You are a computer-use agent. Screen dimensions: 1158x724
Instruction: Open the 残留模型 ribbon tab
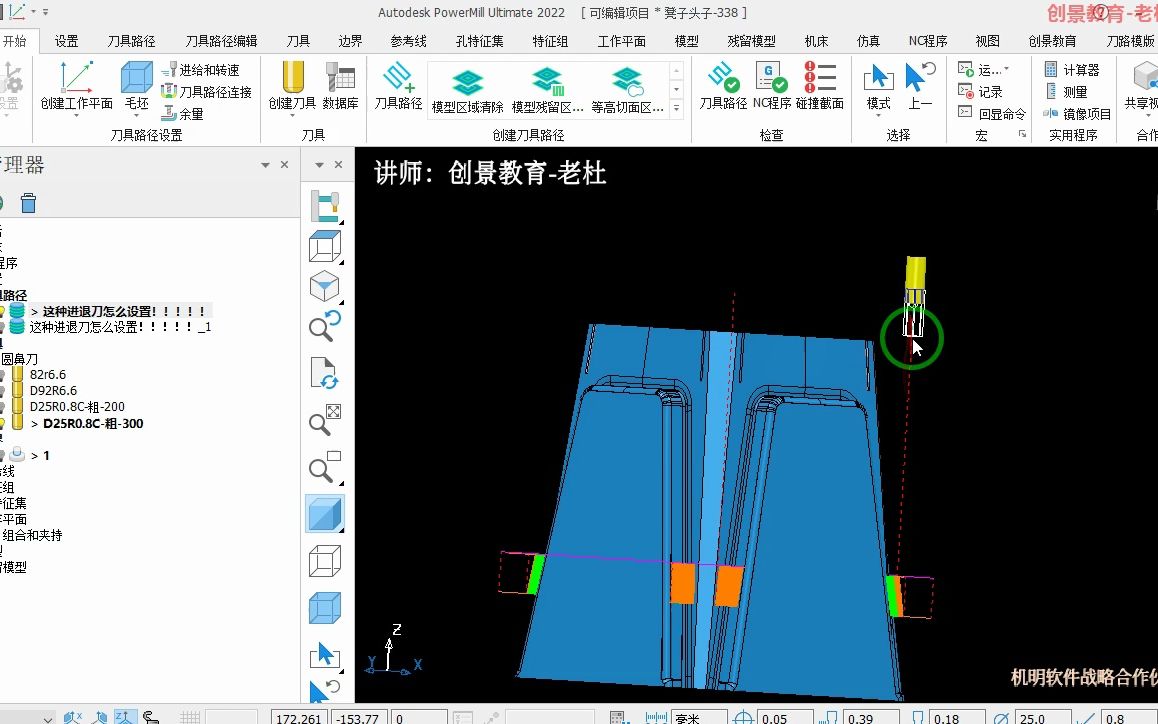tap(753, 41)
